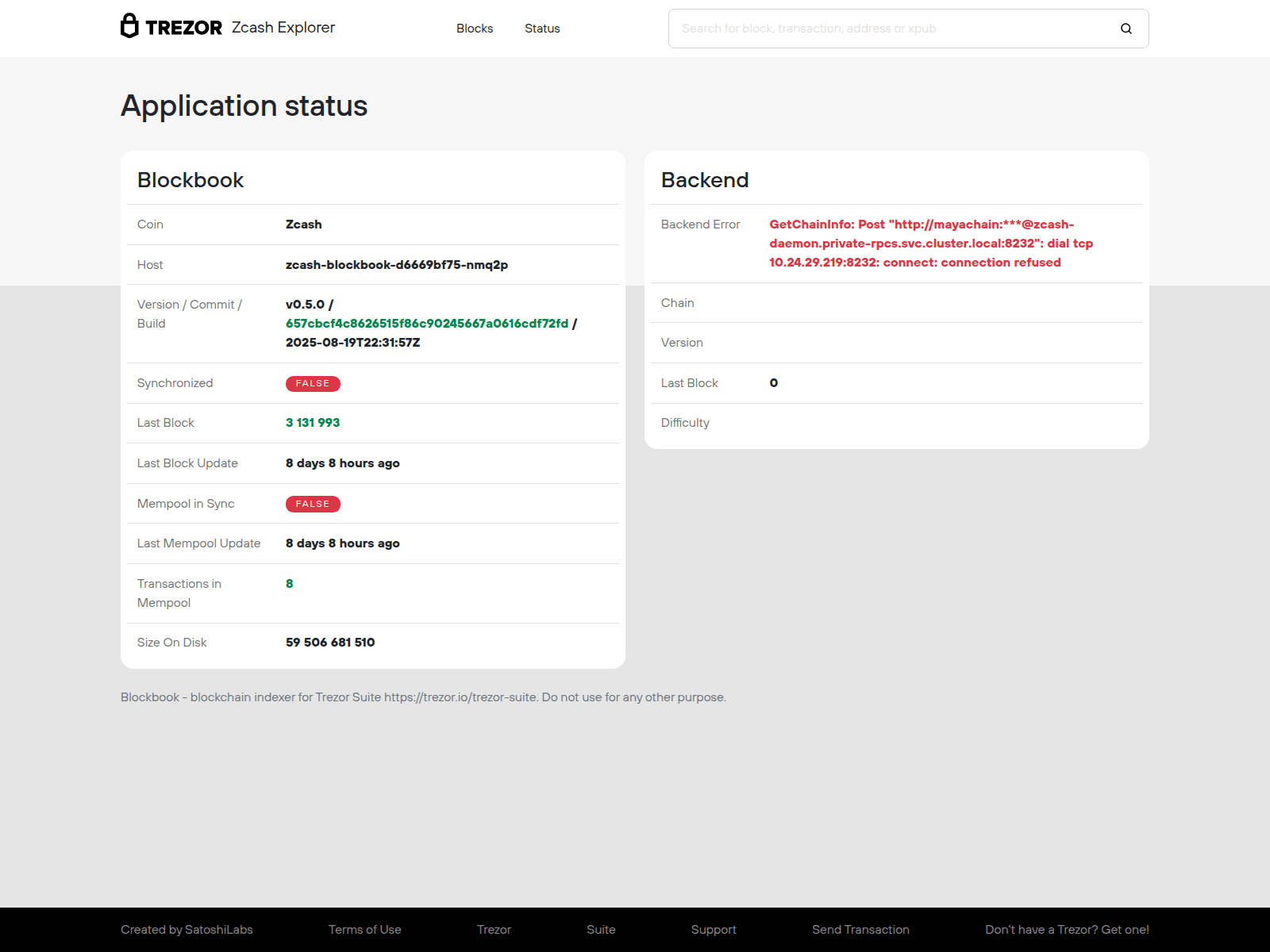
Task: Click the Backend card heading
Action: [x=705, y=180]
